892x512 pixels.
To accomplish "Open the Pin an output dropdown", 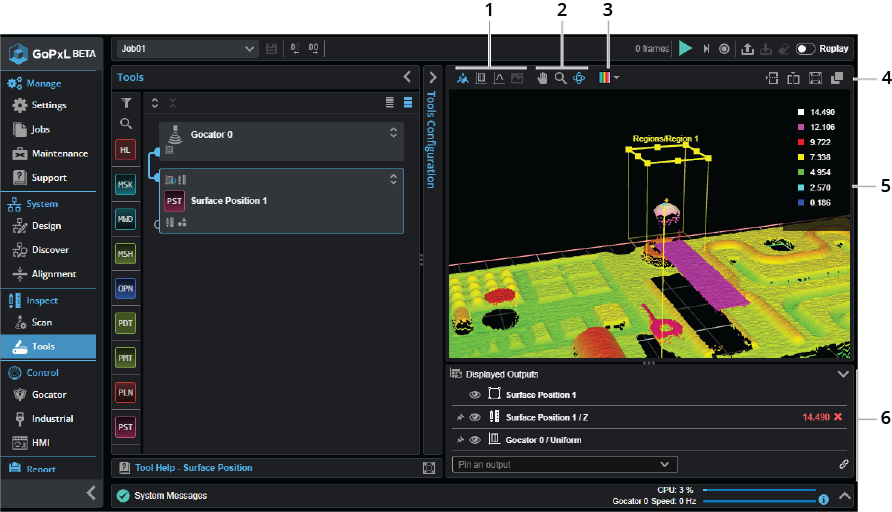I will click(x=564, y=464).
